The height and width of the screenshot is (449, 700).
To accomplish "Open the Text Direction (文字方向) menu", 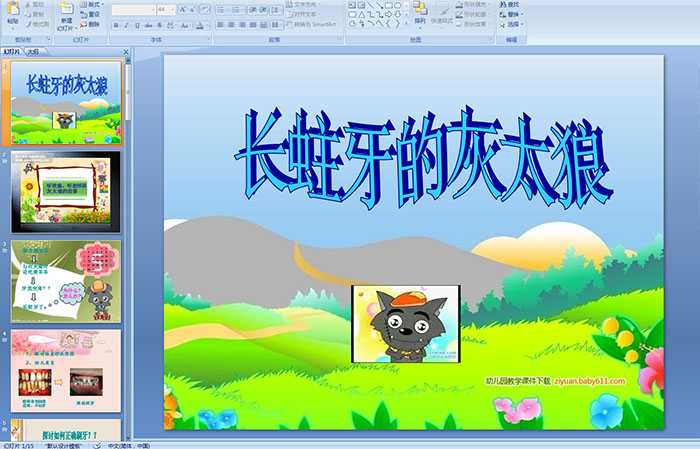I will click(304, 4).
